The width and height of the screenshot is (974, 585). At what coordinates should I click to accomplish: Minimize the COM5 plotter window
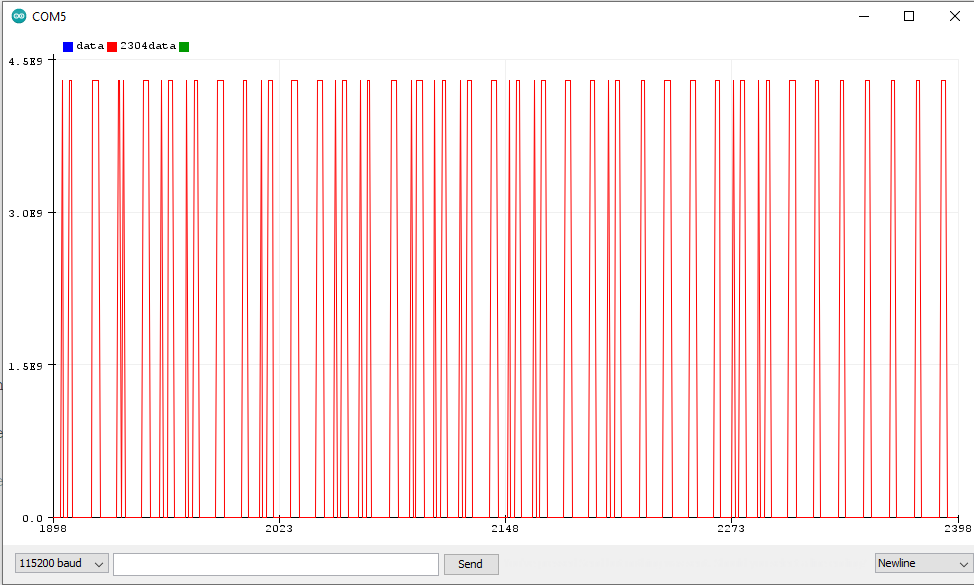pos(862,16)
